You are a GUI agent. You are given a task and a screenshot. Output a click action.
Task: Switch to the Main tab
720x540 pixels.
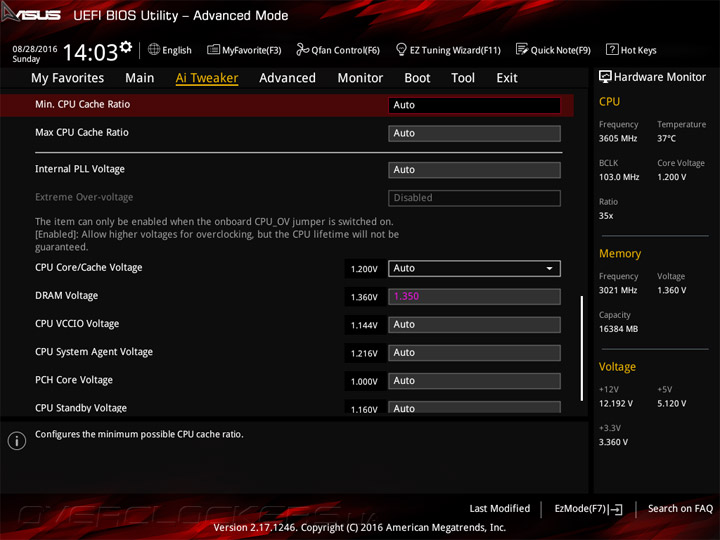coord(140,78)
